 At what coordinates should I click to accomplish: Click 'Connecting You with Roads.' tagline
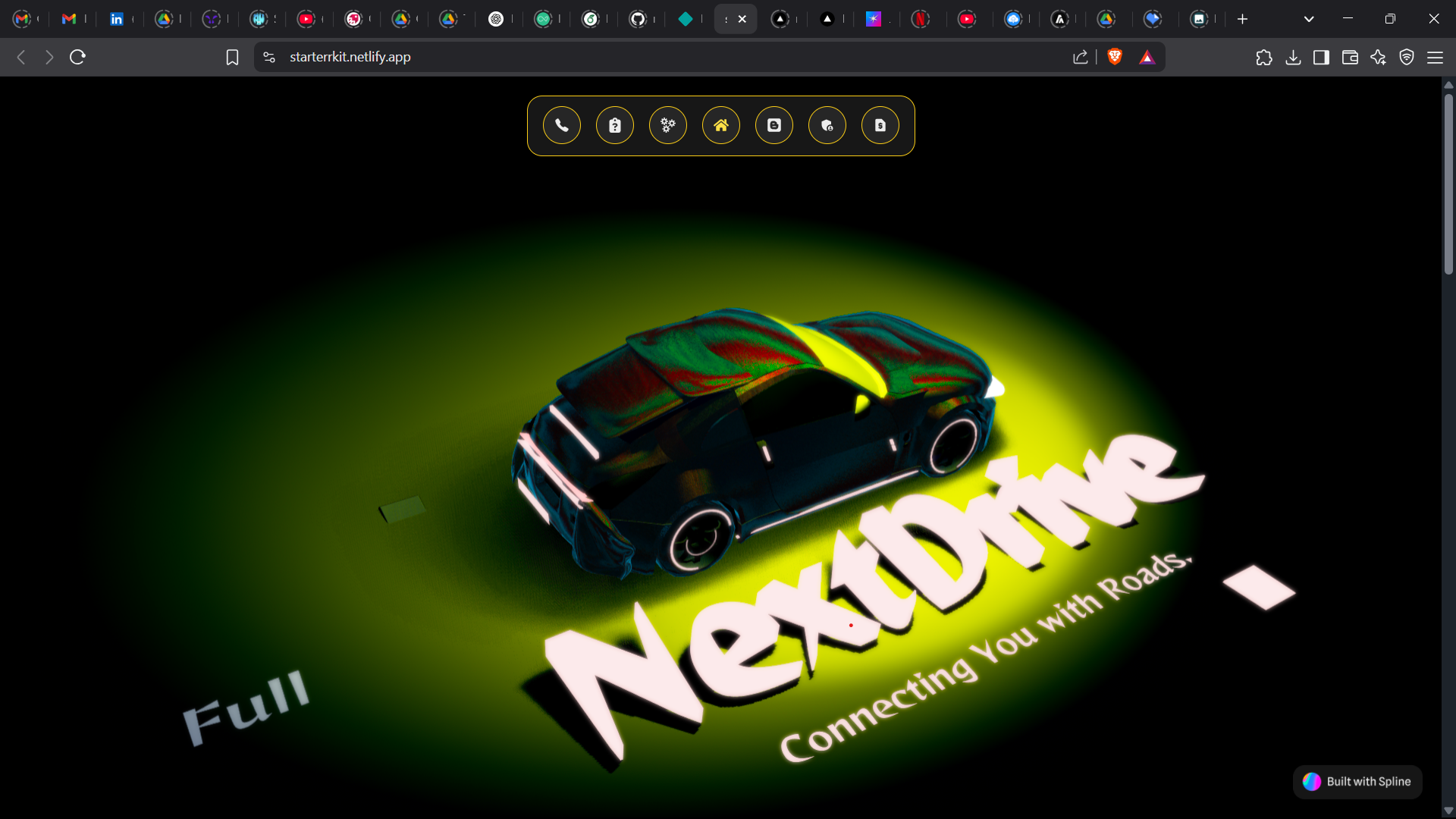point(986,657)
